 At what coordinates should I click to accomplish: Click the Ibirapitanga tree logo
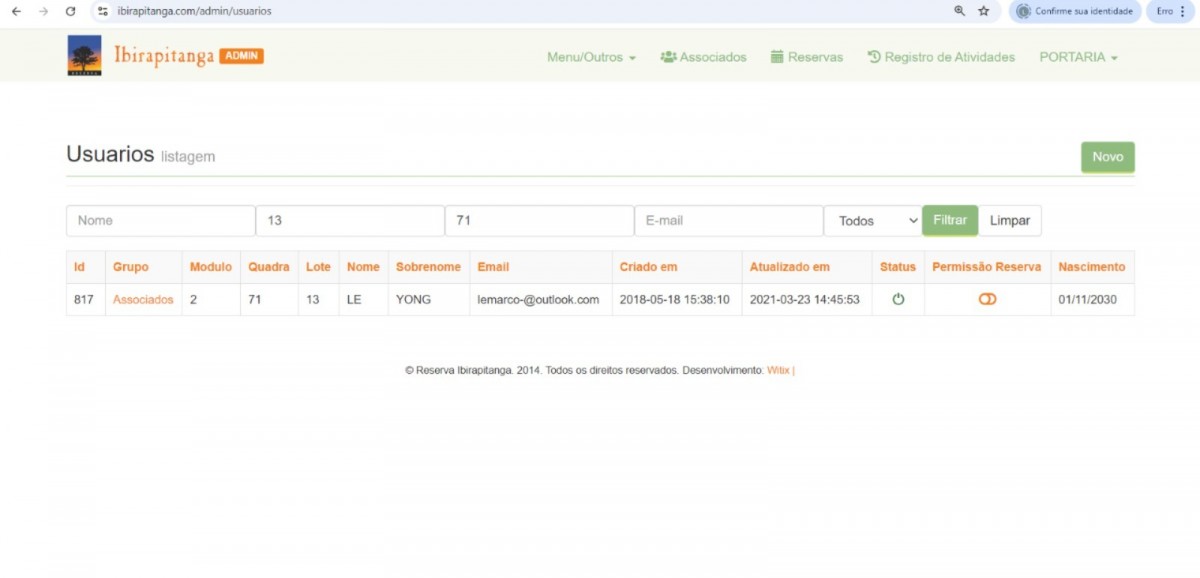click(84, 56)
